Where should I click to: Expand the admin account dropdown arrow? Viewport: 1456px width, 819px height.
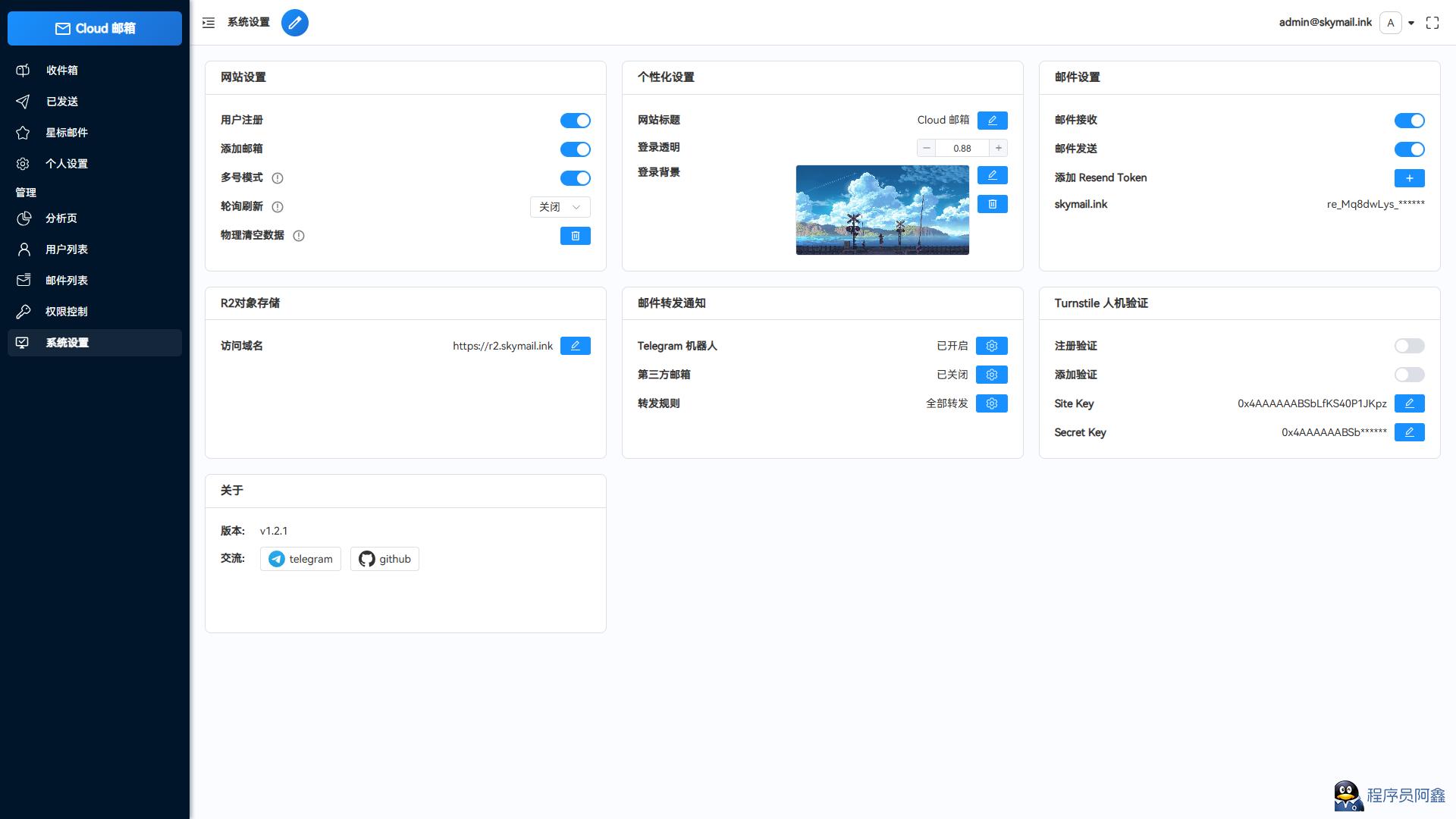(1411, 23)
